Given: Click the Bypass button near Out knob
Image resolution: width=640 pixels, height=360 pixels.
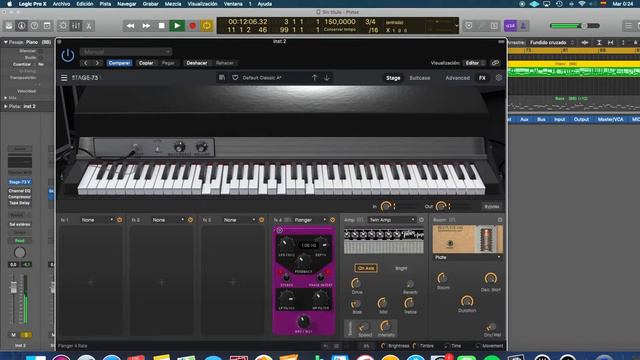Looking at the screenshot, I should coord(491,207).
